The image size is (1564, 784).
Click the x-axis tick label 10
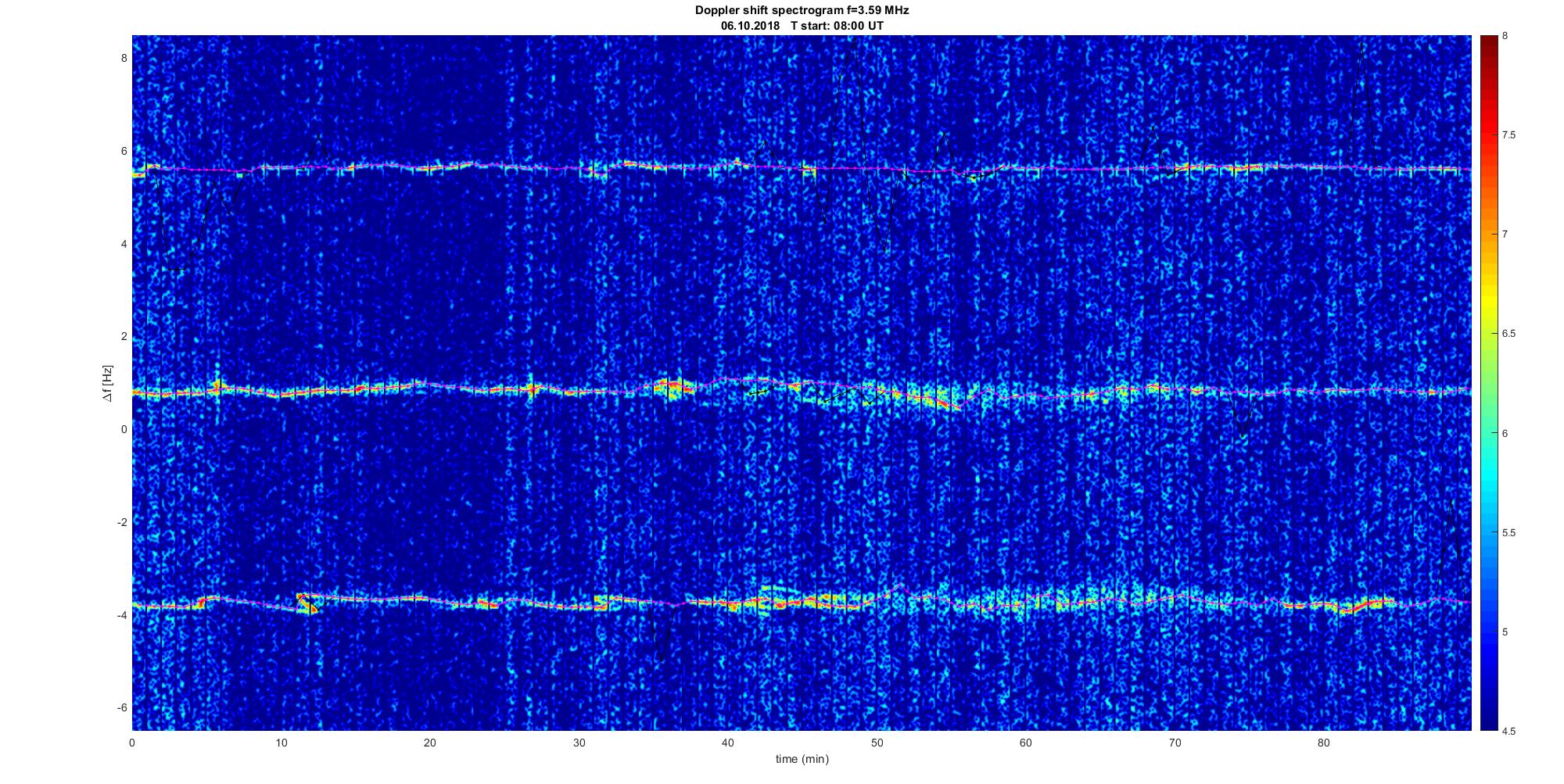pyautogui.click(x=281, y=743)
